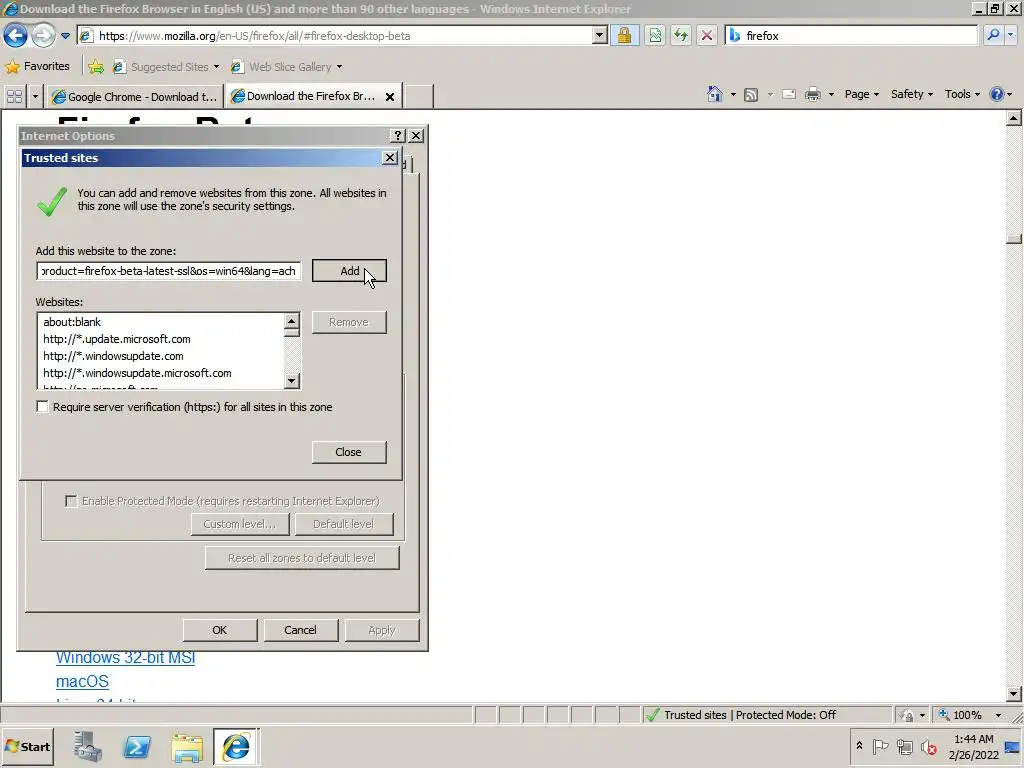This screenshot has height=768, width=1024.
Task: Click the Compatibility View icon
Action: [655, 36]
